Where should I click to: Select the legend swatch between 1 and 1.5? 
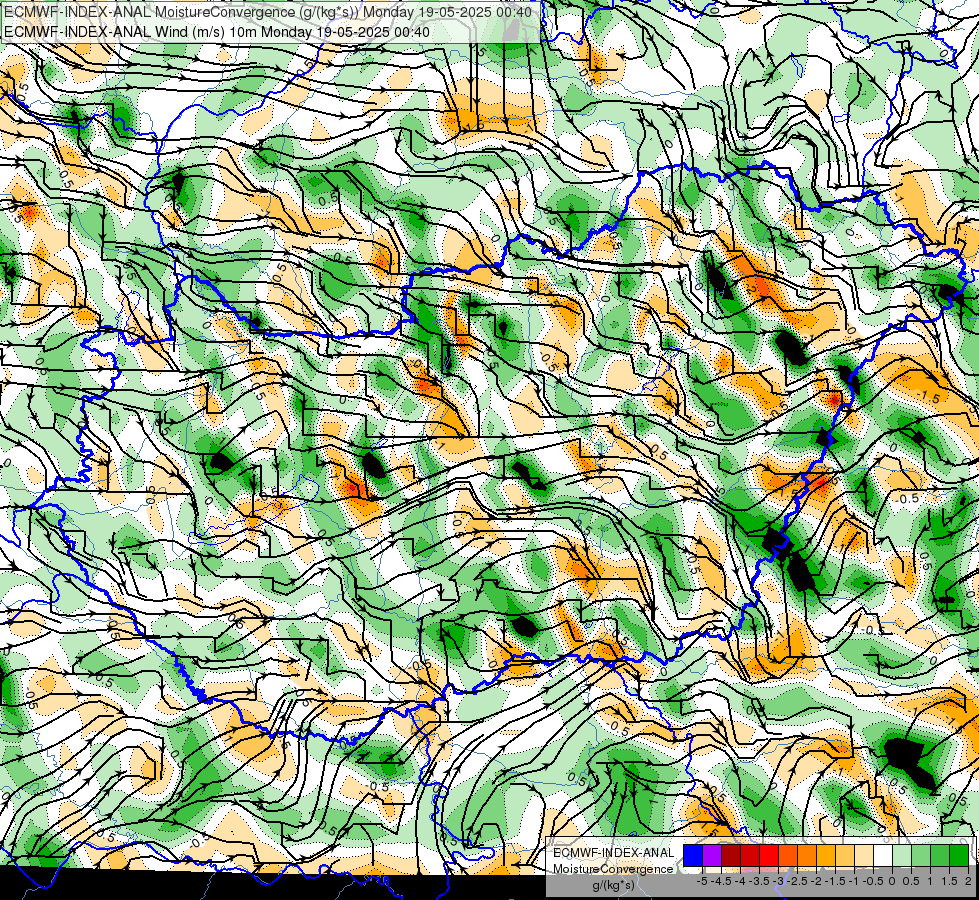click(940, 856)
